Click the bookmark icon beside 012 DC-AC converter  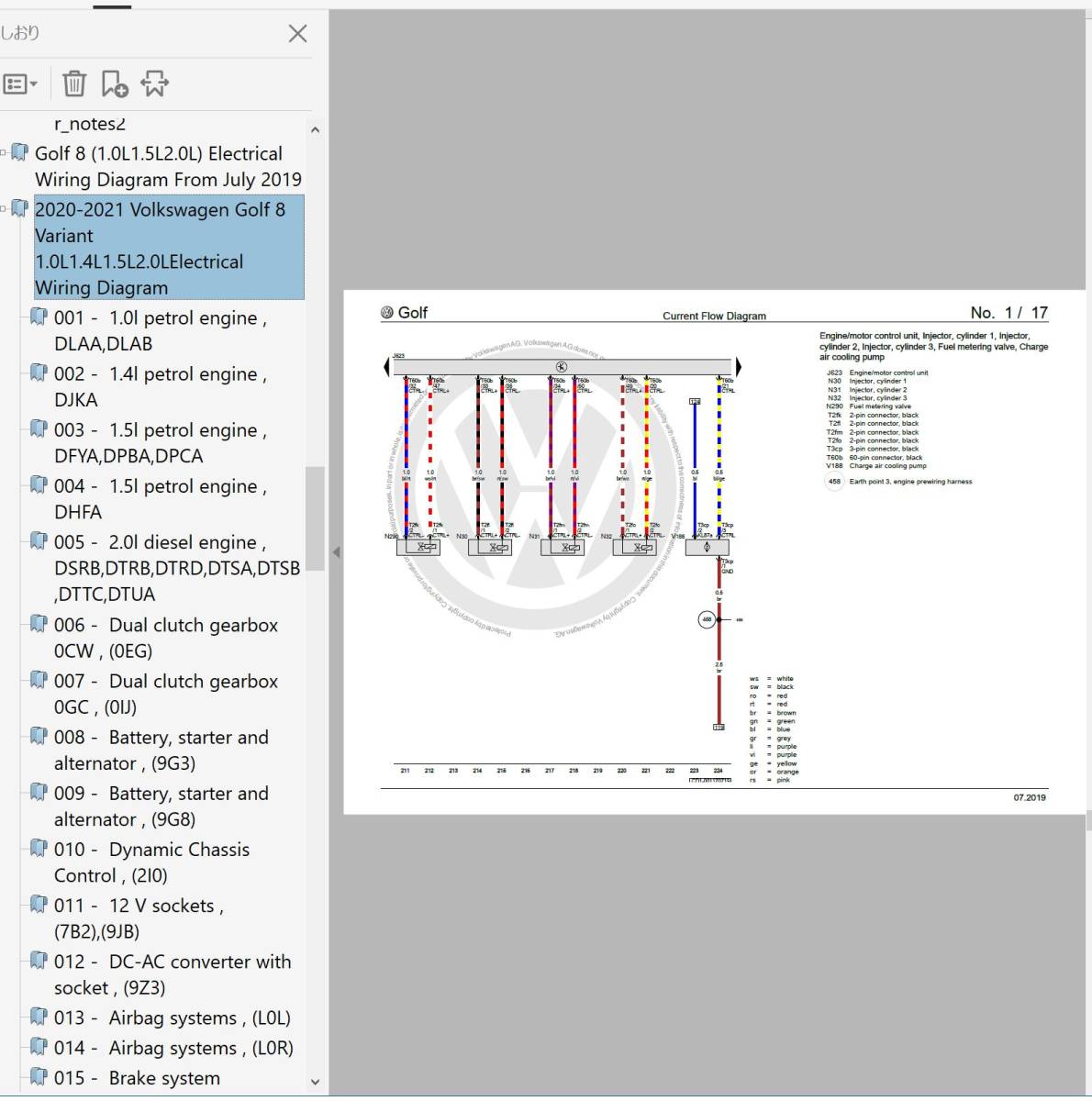tap(39, 960)
